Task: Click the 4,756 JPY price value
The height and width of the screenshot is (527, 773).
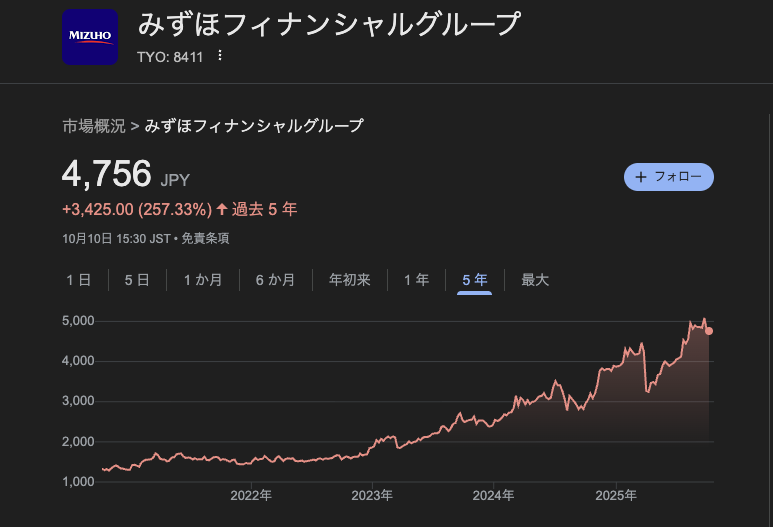Action: (107, 174)
